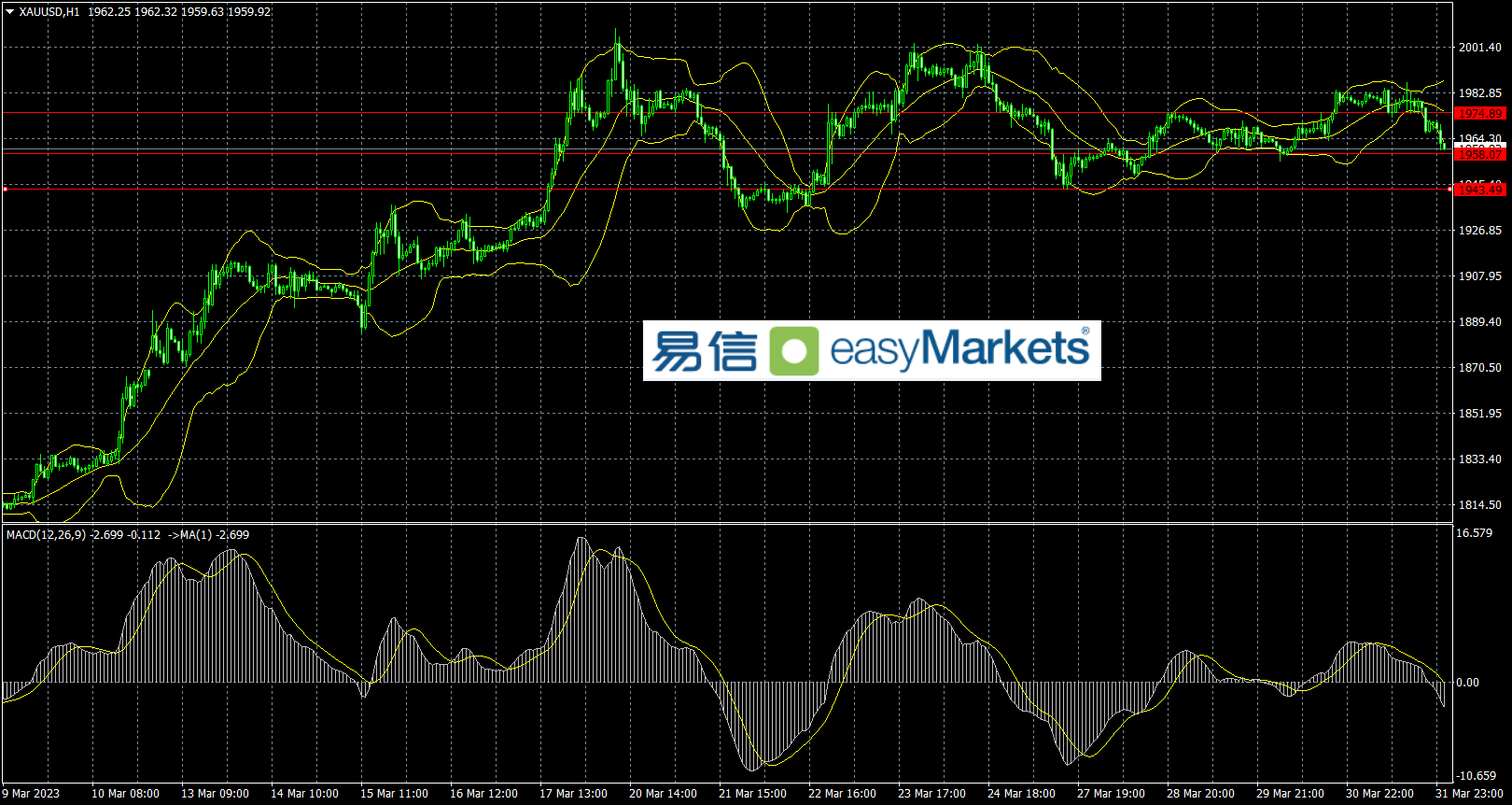Click the 9 Mar 2023 date label
Viewport: 1512px width, 805px height.
click(x=31, y=794)
